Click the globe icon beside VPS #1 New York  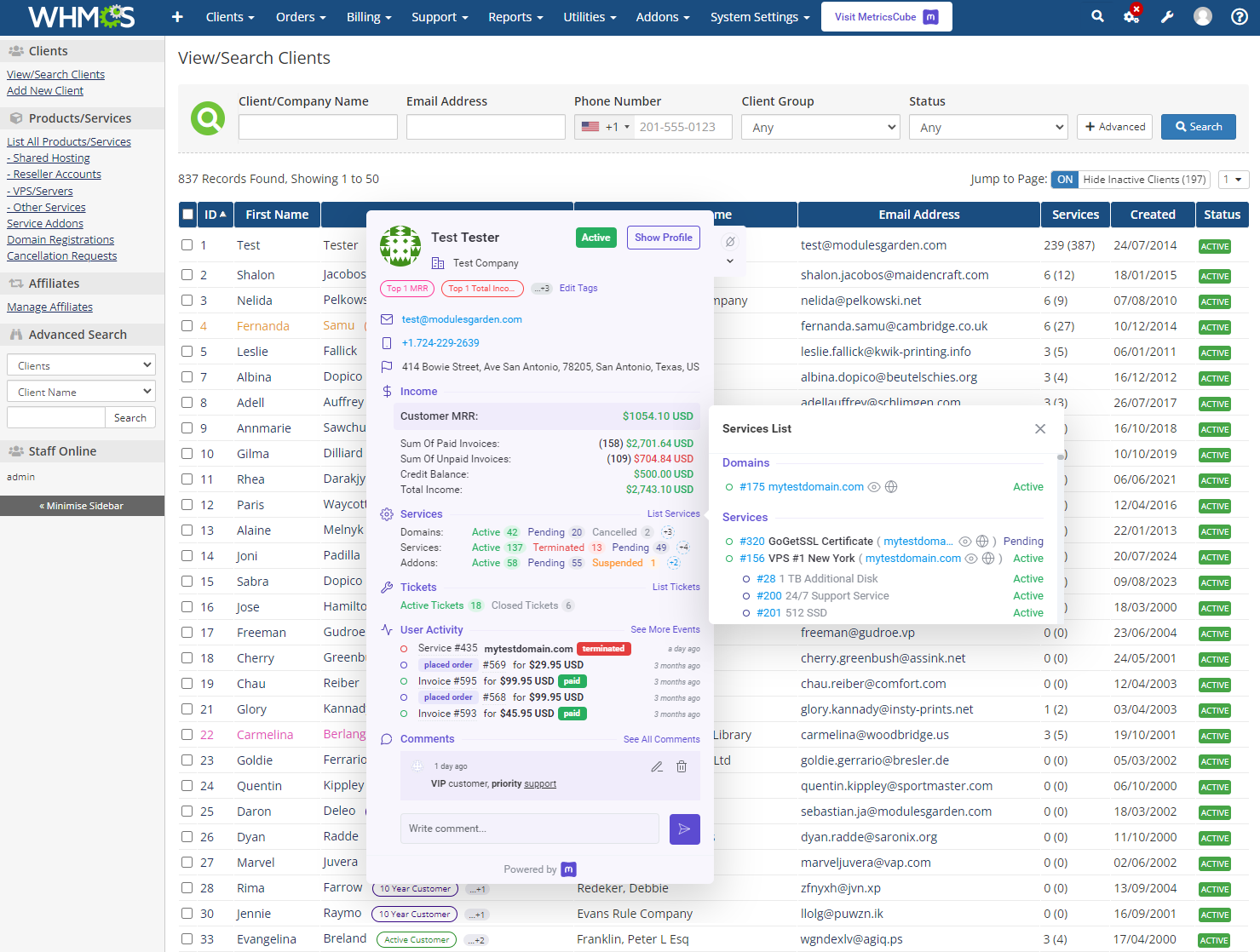coord(988,559)
